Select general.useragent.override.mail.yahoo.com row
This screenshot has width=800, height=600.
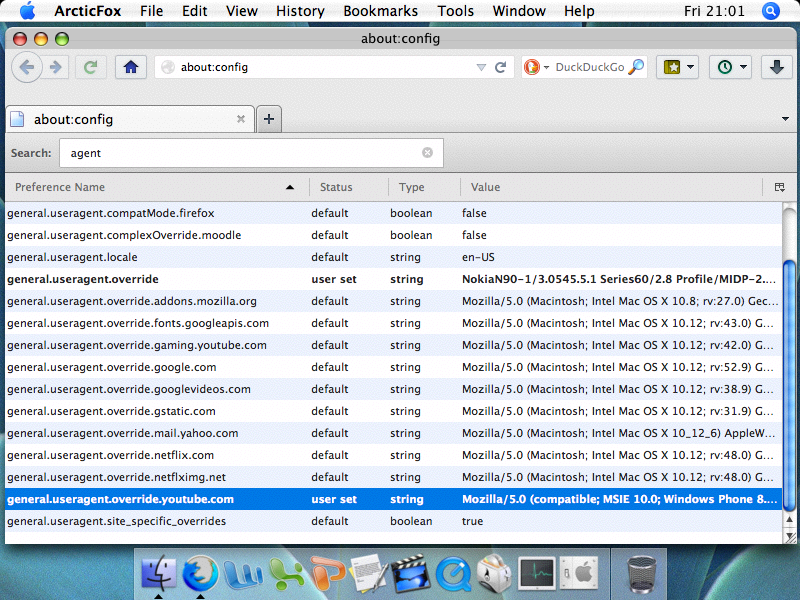click(393, 433)
